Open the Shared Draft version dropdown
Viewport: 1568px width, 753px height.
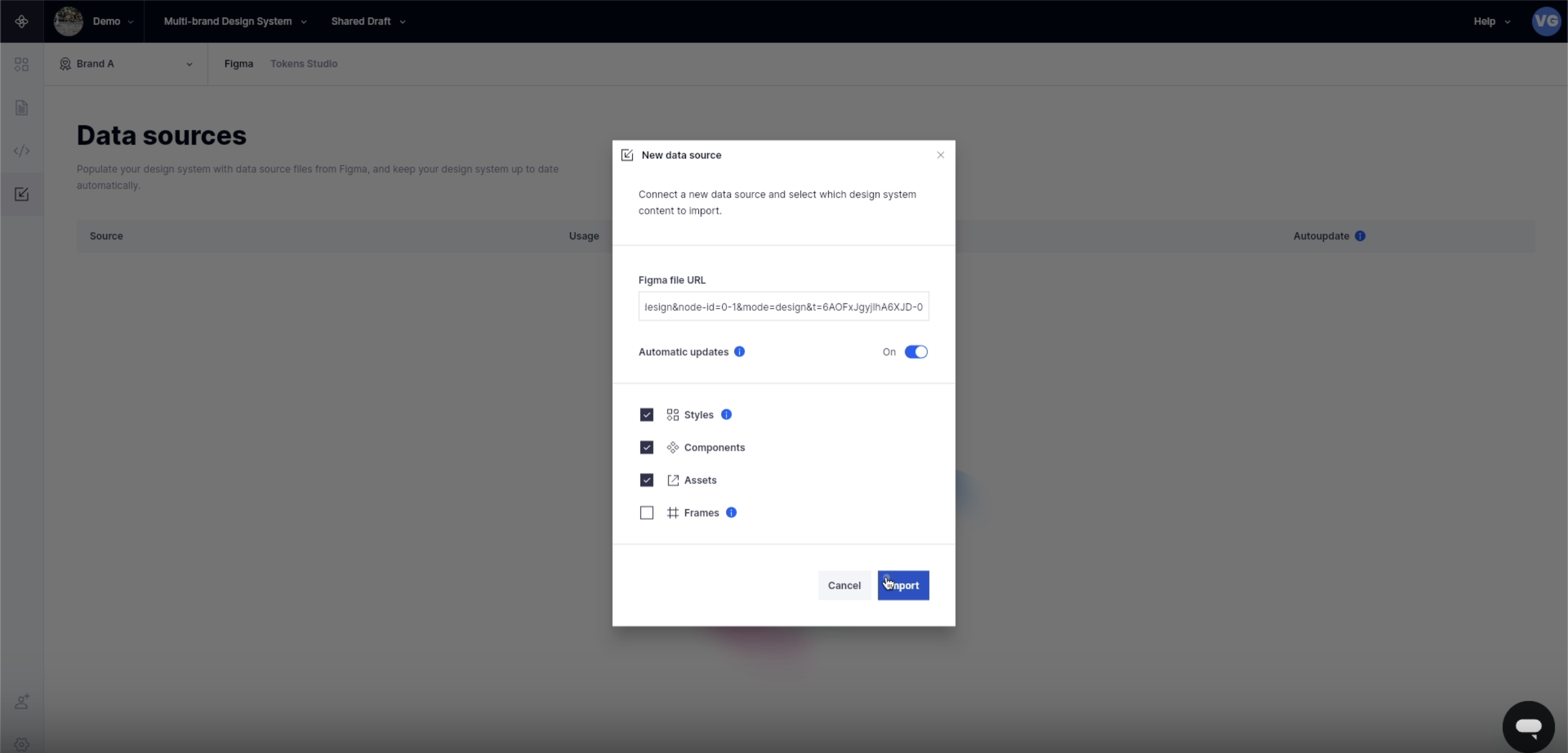(x=367, y=21)
